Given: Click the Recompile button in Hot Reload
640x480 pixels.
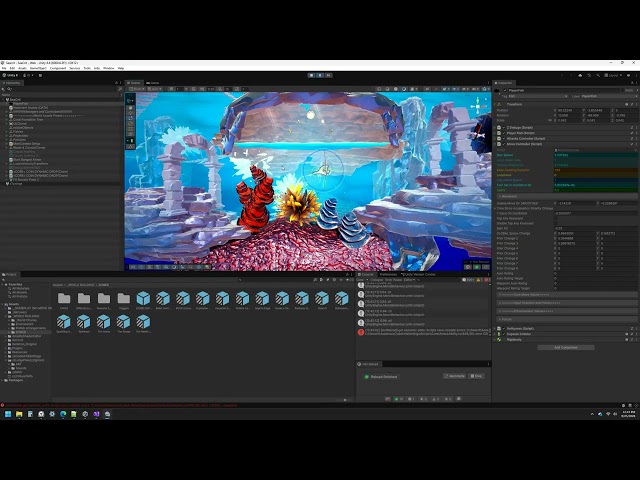Looking at the screenshot, I should pyautogui.click(x=455, y=376).
